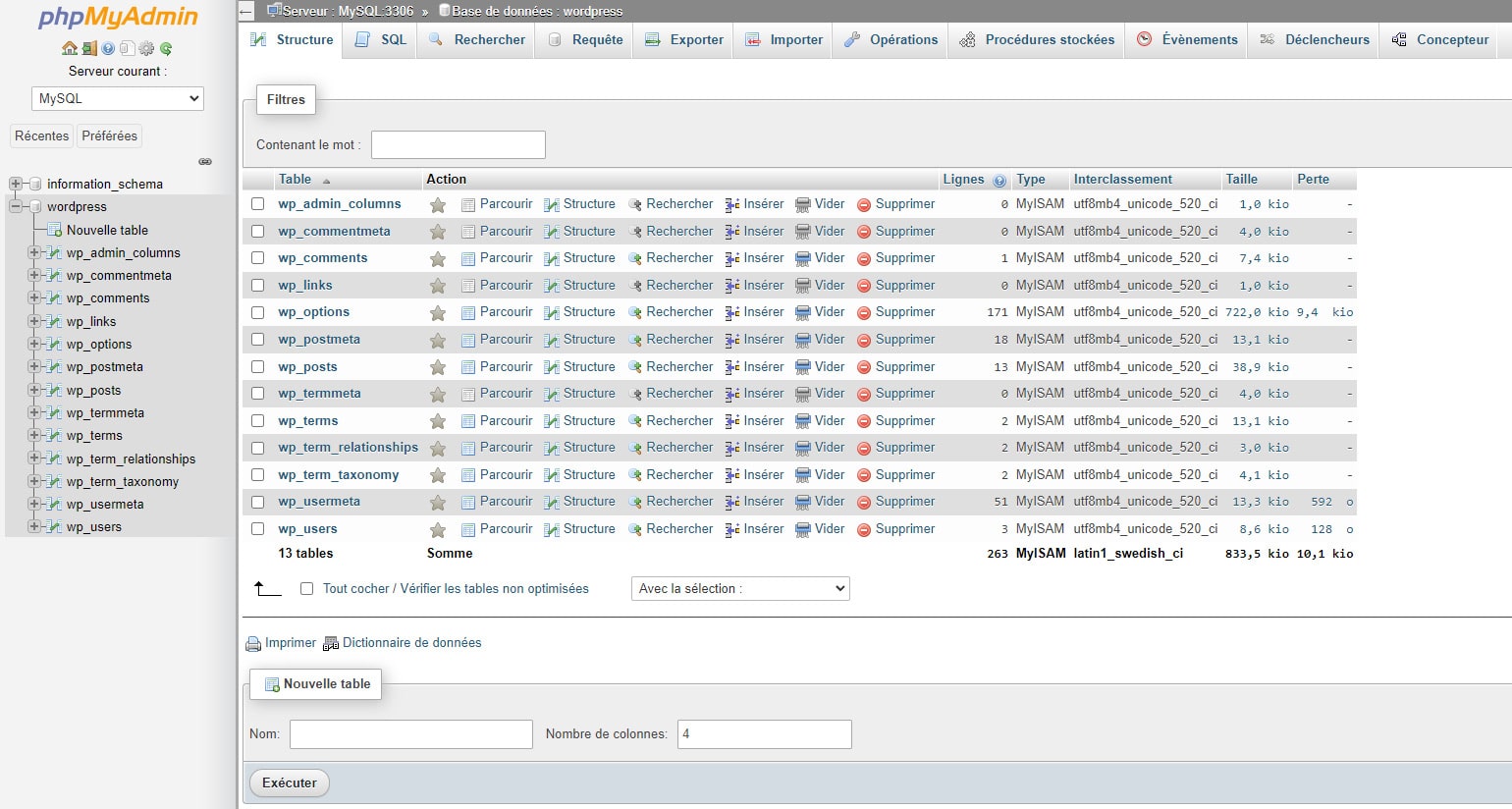Click the logout door icon
Viewport: 1512px width, 809px height.
88,48
